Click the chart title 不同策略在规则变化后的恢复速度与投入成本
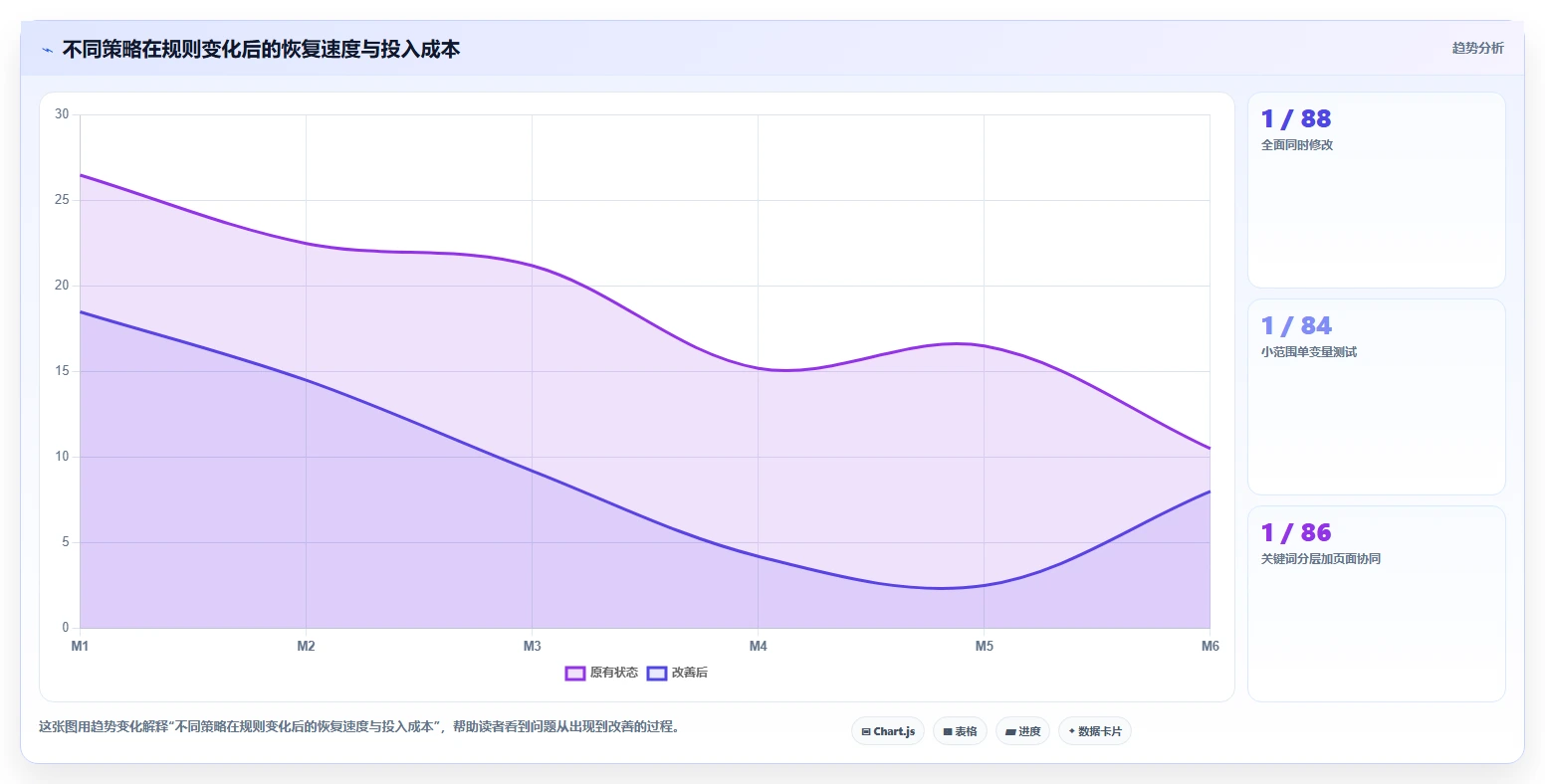 coord(261,50)
